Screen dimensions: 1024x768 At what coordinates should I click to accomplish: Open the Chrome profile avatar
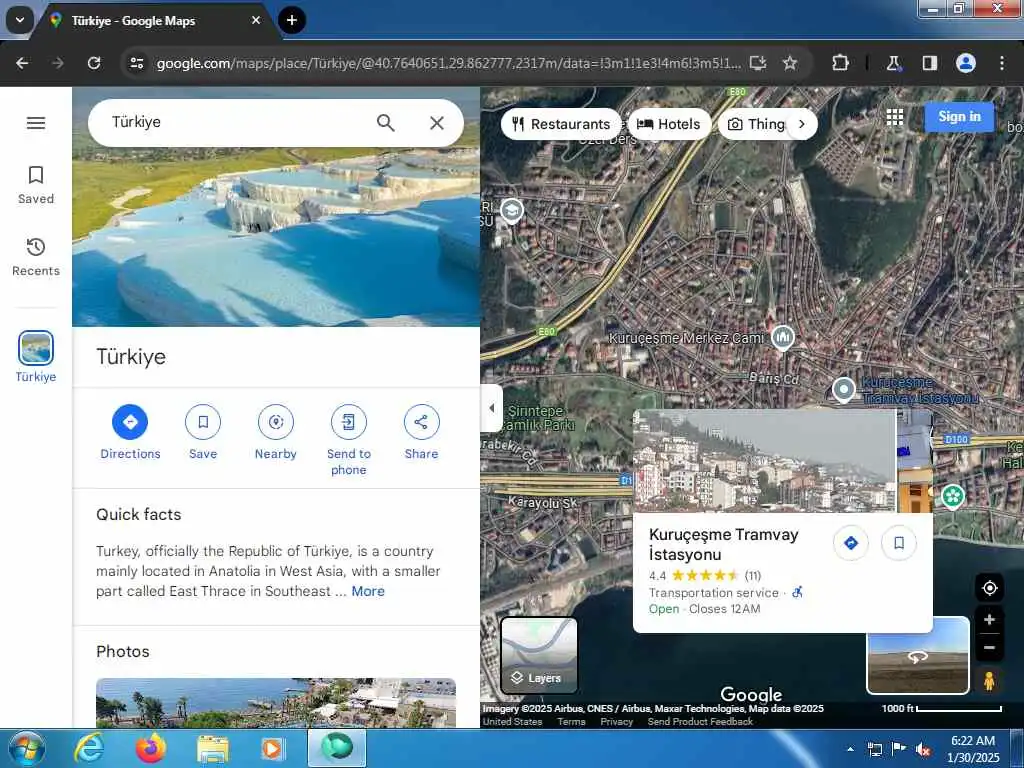coord(965,63)
